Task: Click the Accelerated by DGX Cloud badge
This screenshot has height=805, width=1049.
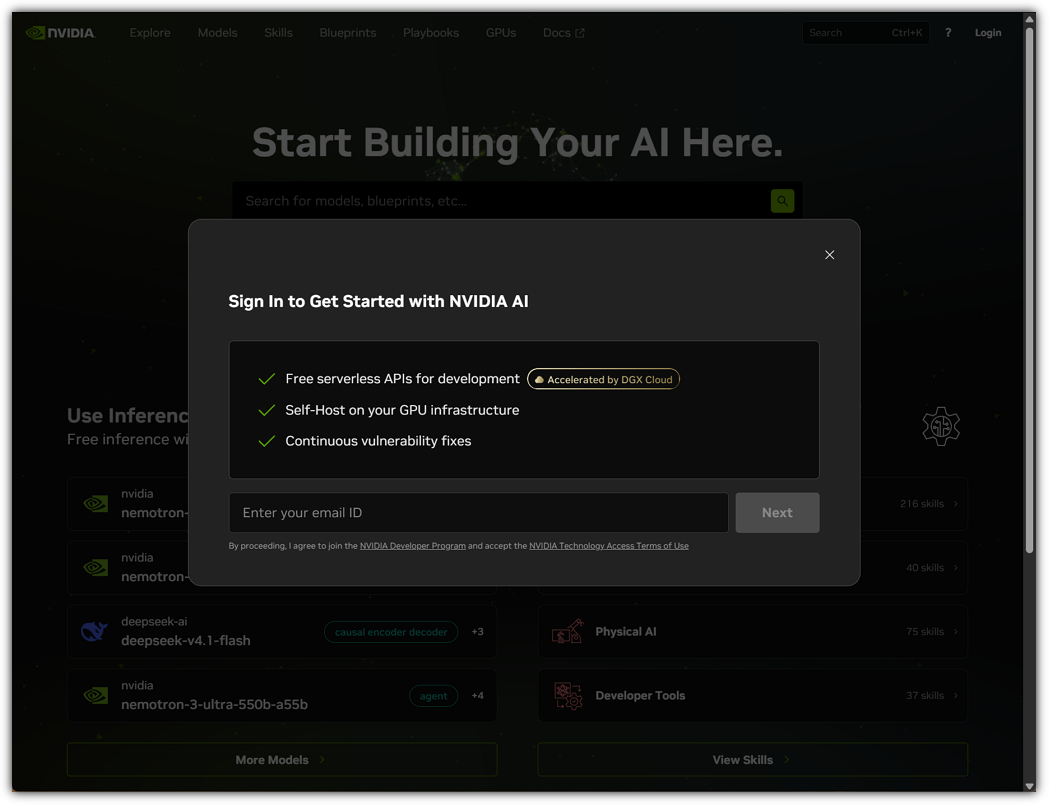Action: [x=603, y=379]
